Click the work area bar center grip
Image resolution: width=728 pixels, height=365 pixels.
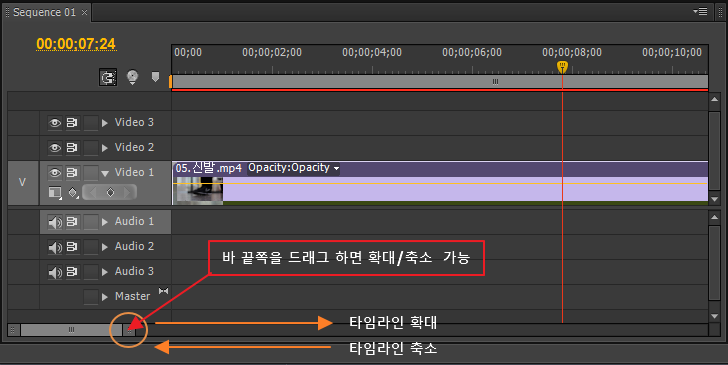495,82
